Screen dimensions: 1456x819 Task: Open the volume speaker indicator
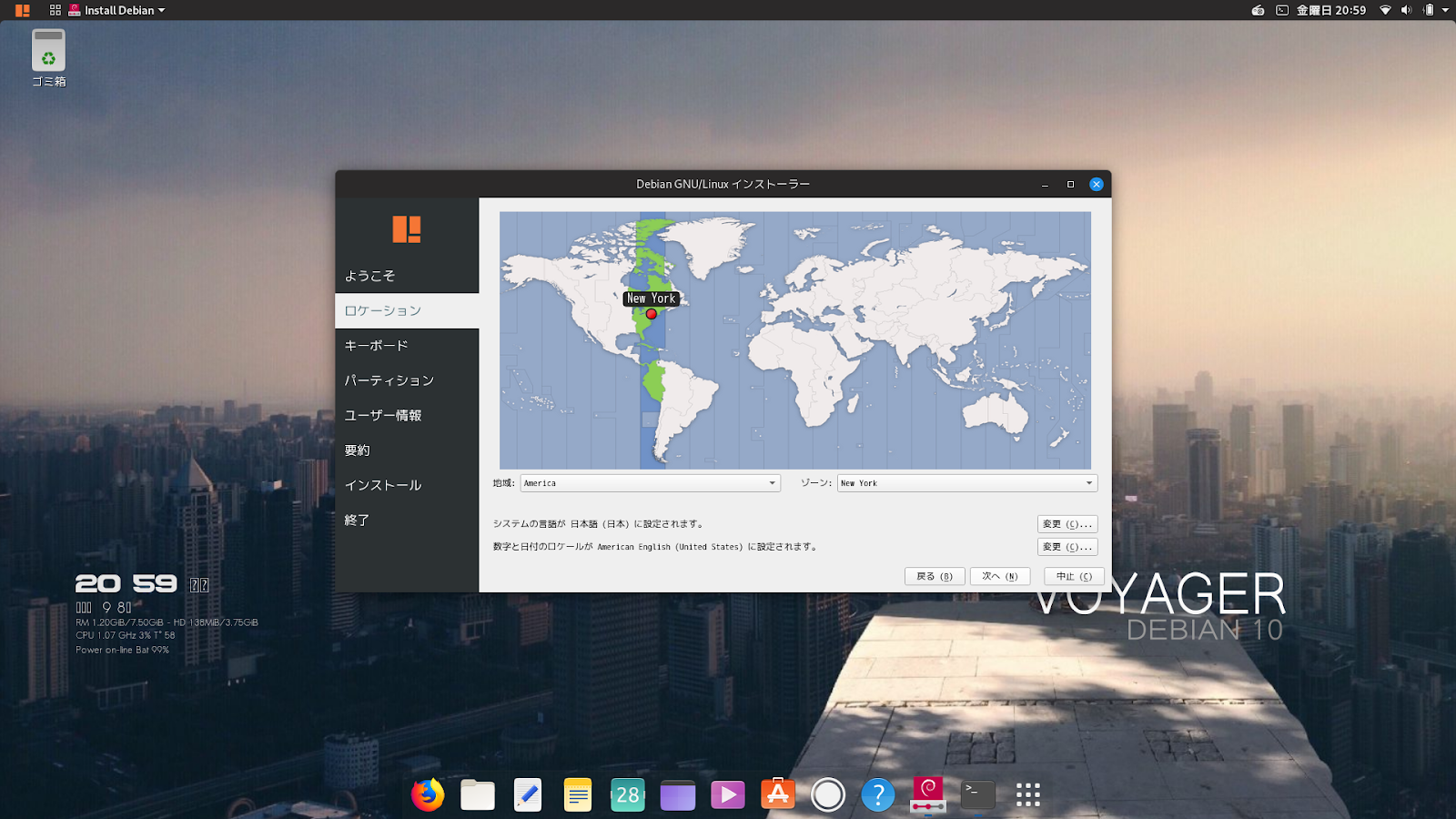coord(1406,10)
